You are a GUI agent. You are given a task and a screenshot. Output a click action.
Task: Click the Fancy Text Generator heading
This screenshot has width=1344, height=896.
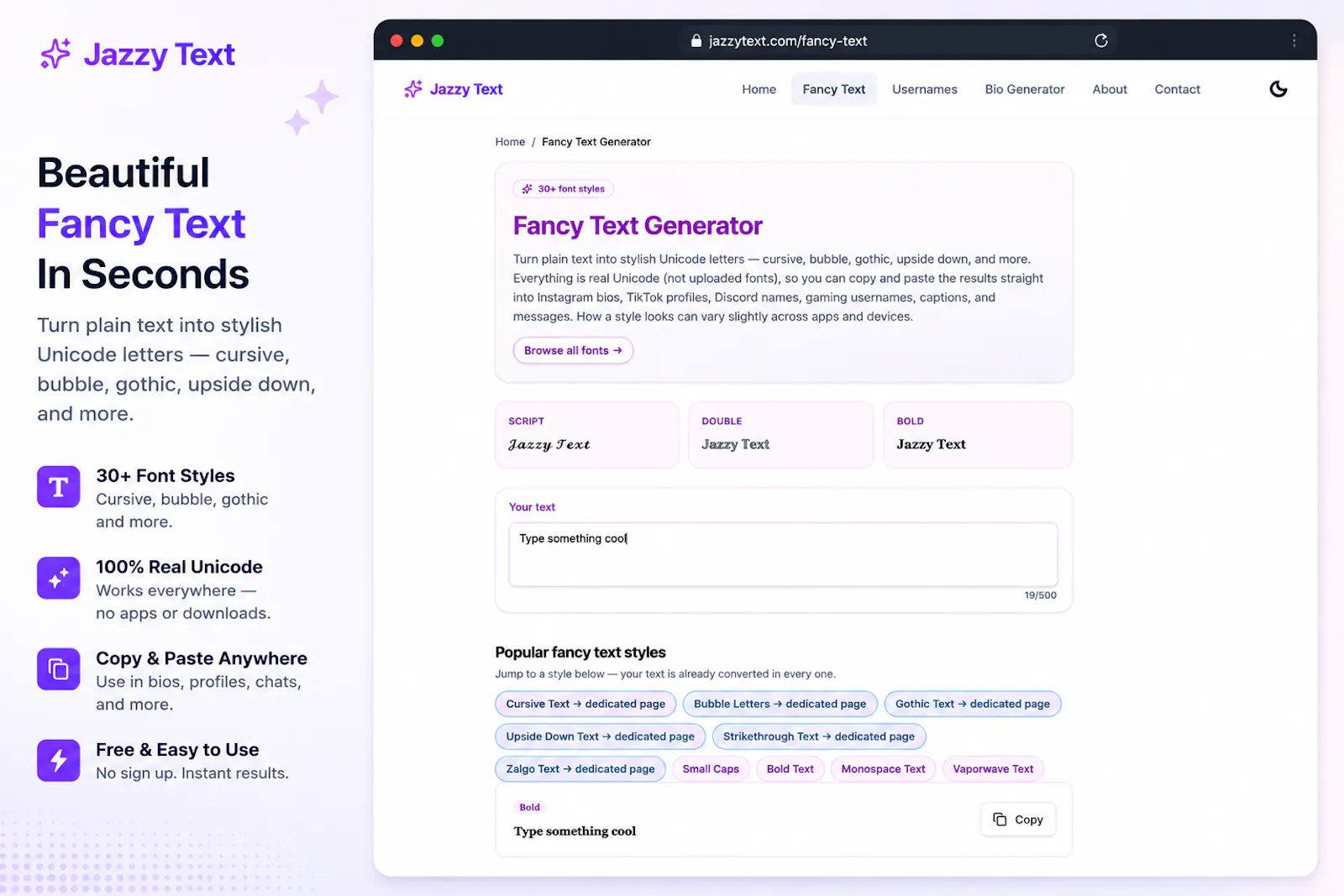pyautogui.click(x=638, y=226)
